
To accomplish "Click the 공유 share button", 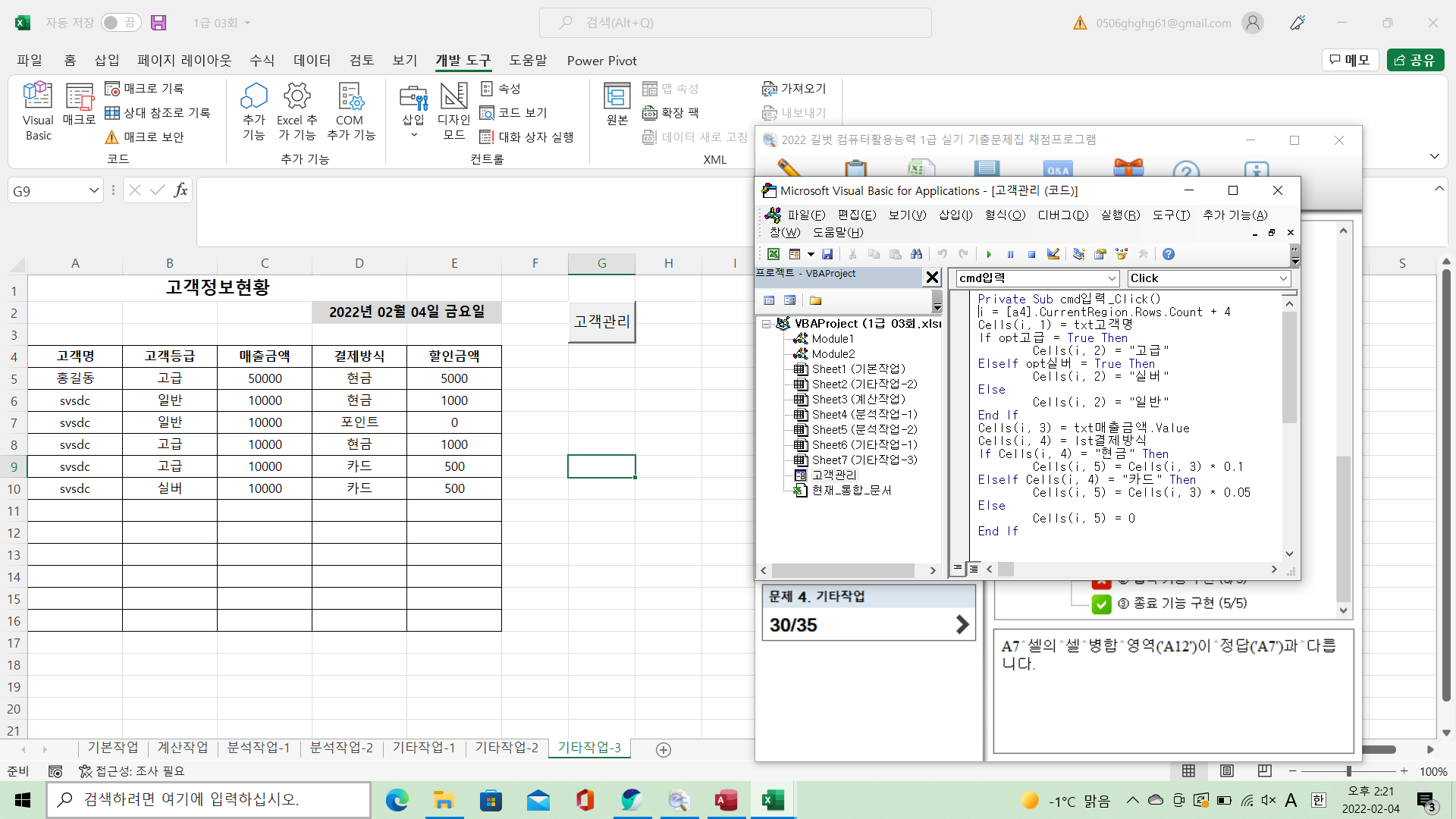I will (1415, 60).
